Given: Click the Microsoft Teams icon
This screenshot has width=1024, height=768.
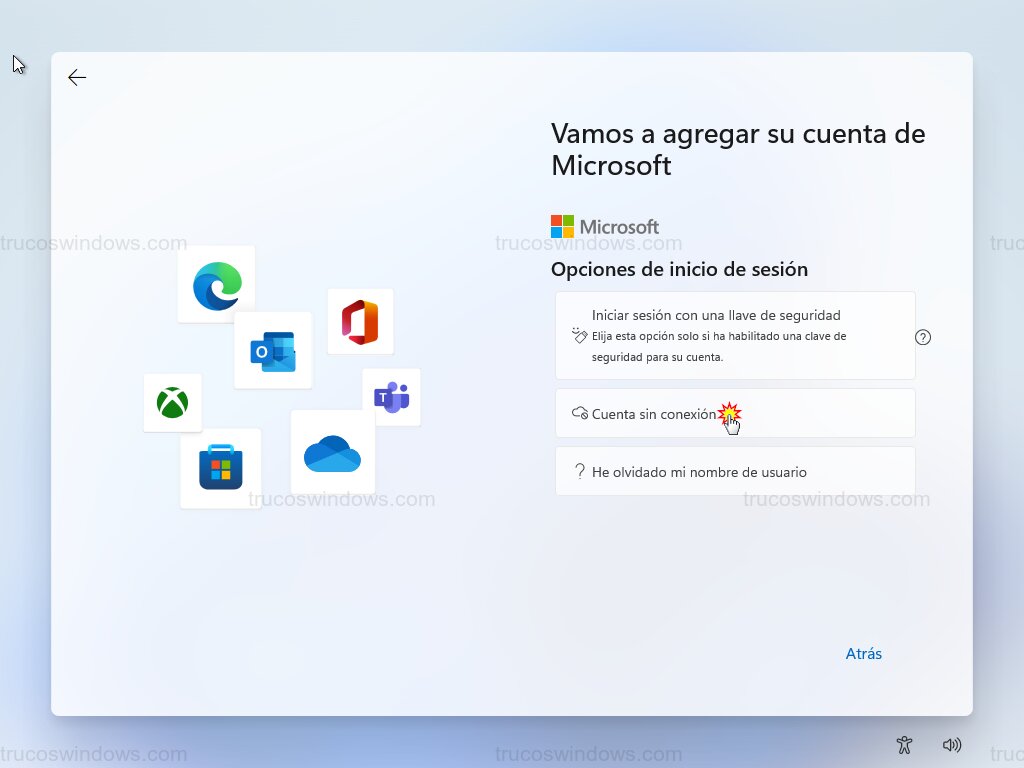Looking at the screenshot, I should [391, 397].
